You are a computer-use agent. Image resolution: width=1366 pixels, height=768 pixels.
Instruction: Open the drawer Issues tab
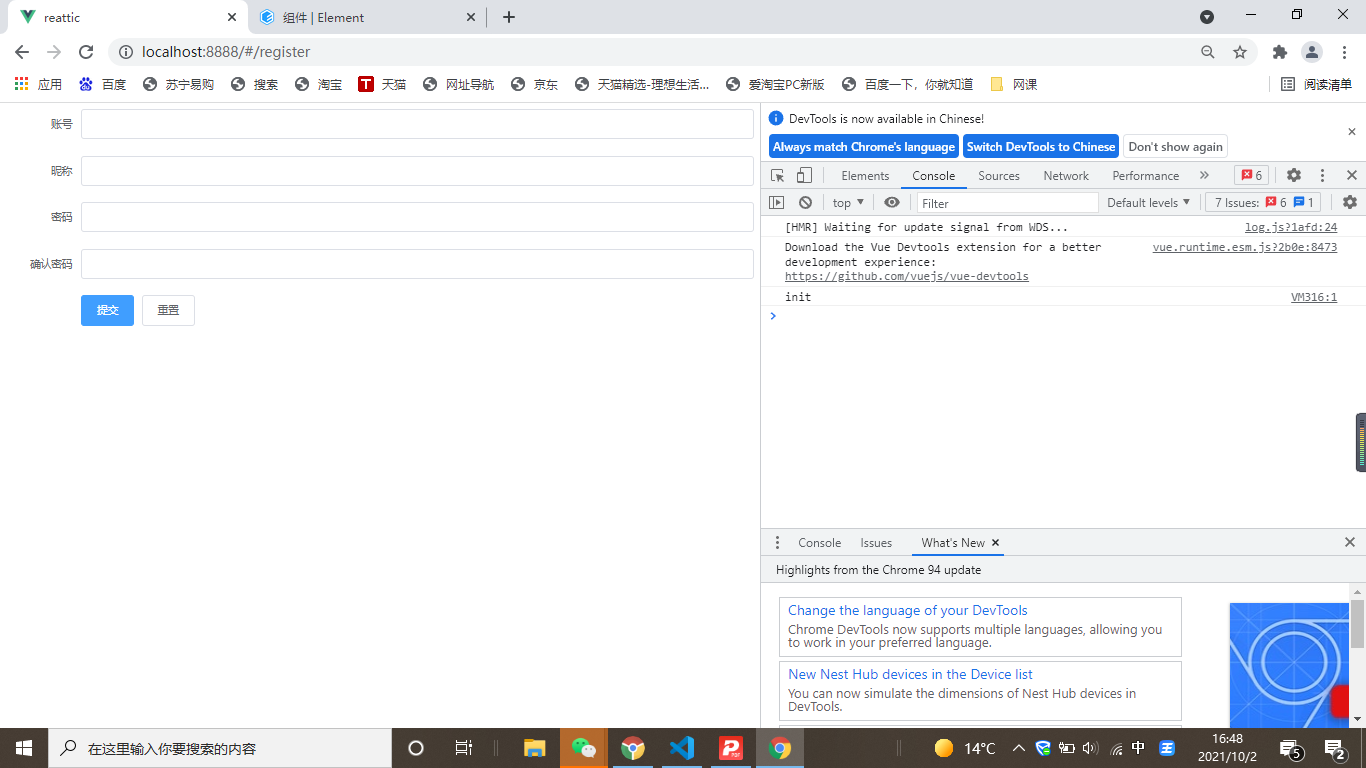coord(876,542)
